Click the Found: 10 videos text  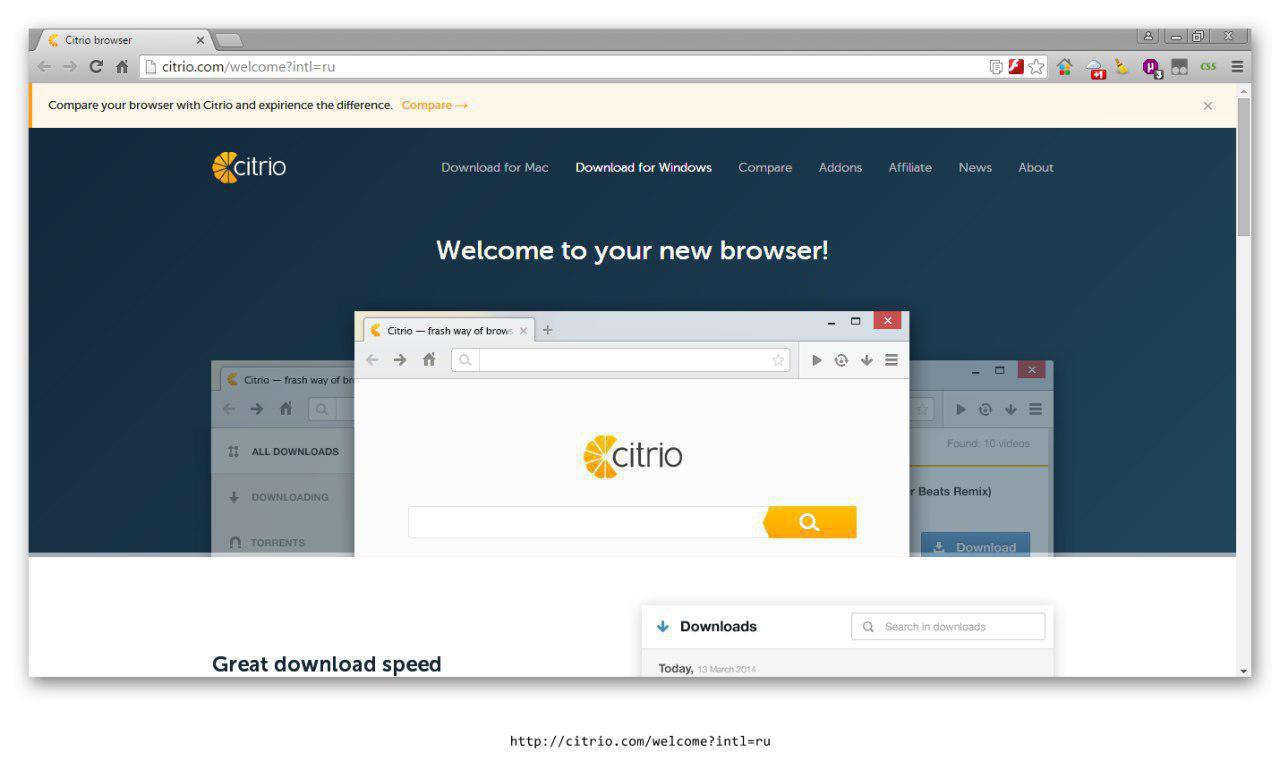point(988,443)
